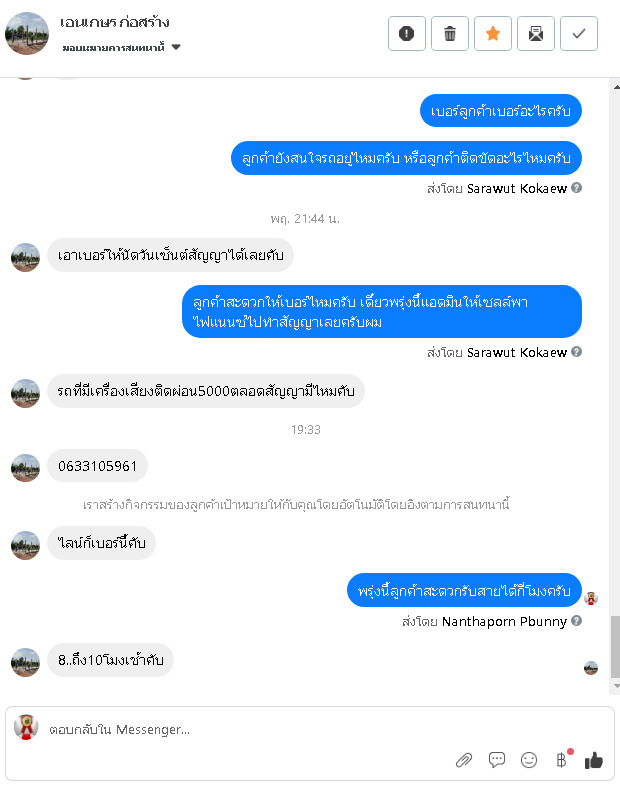Mark conversation done with checkmark button
The image size is (620, 785).
(x=579, y=34)
